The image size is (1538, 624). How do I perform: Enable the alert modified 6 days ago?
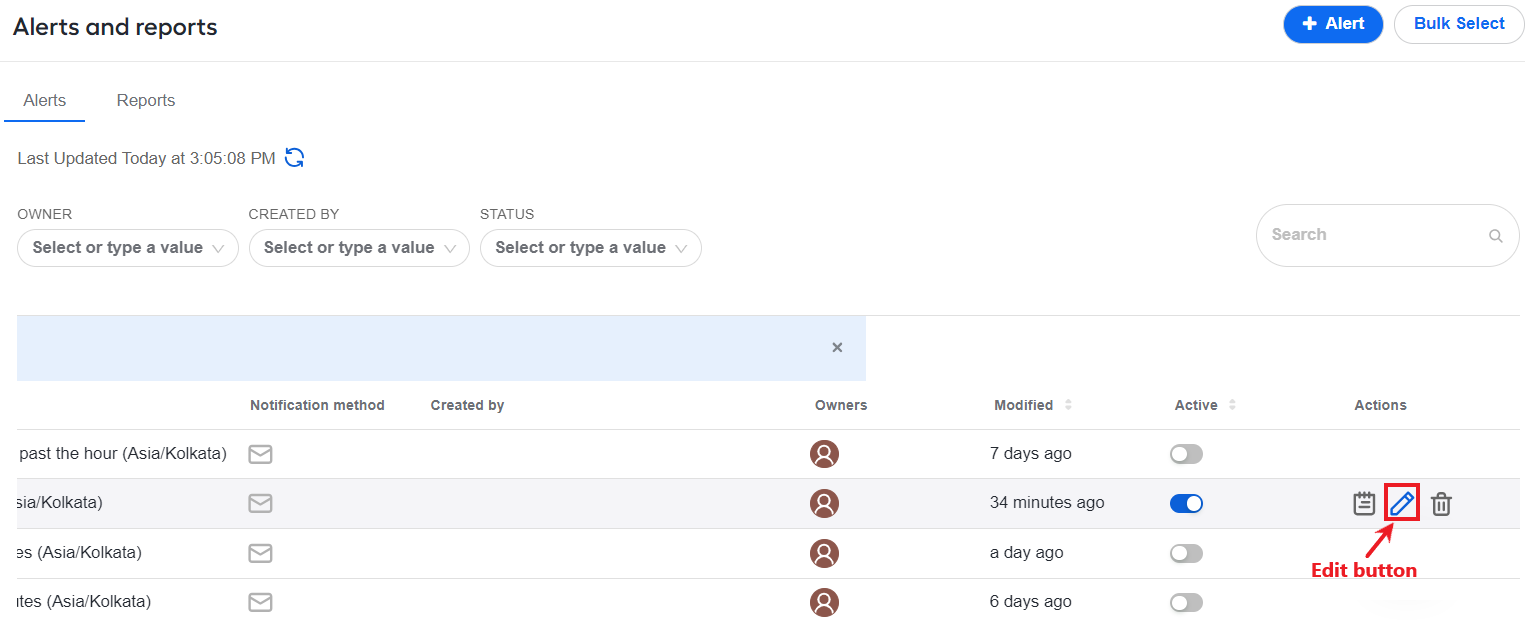(x=1186, y=602)
